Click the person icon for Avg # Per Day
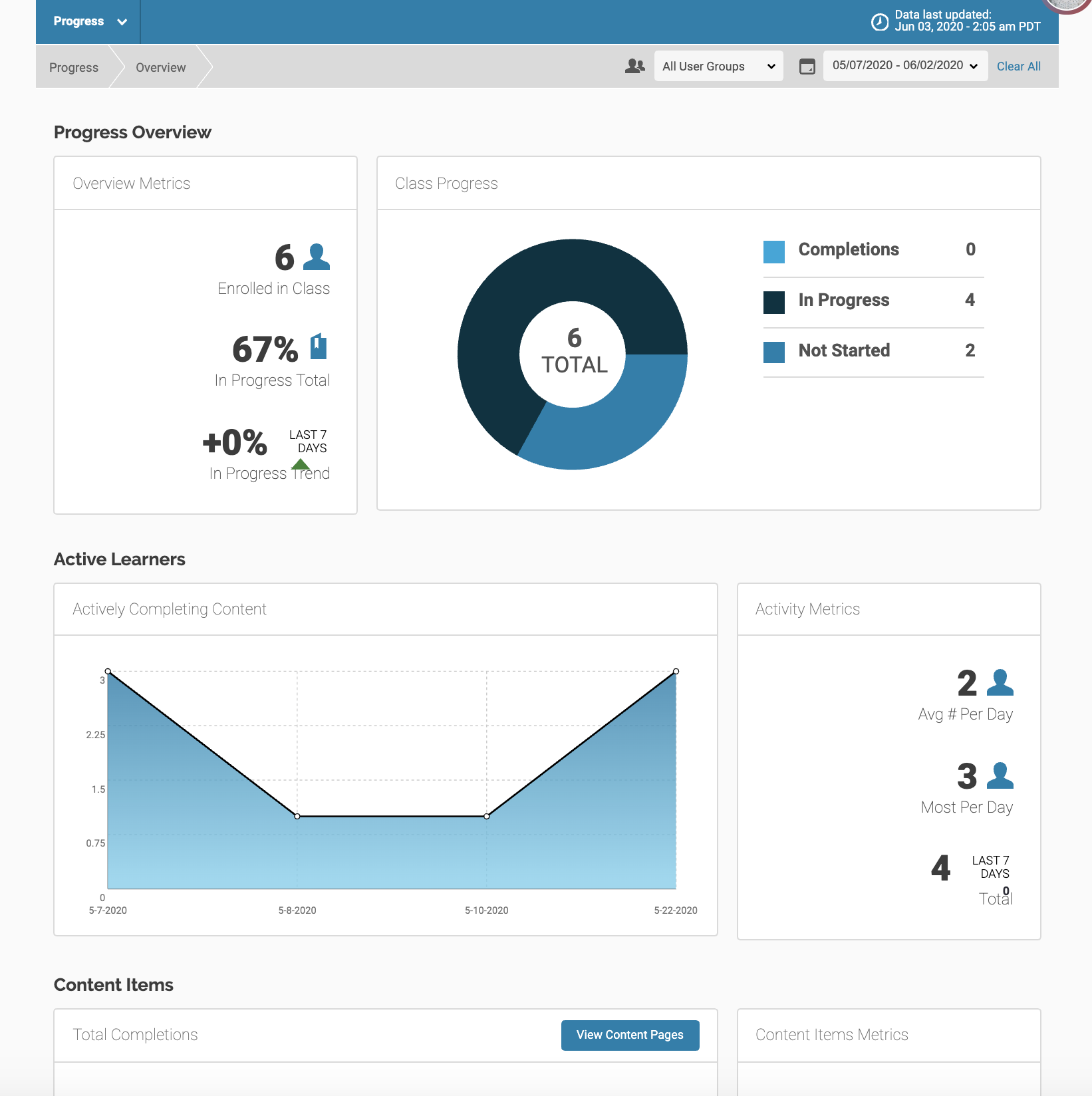Viewport: 1092px width, 1096px height. pos(1000,683)
